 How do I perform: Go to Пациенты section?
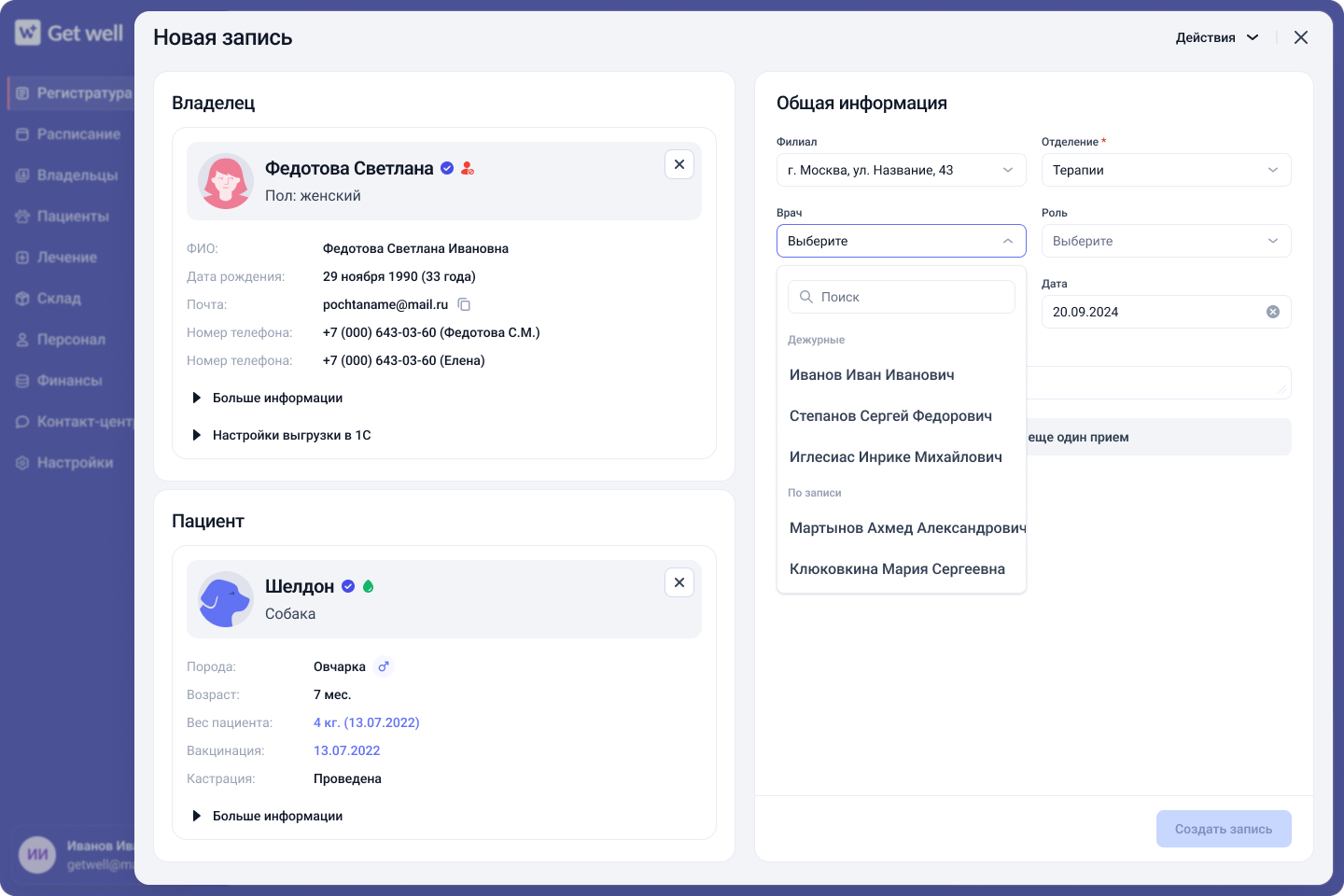coord(63,217)
